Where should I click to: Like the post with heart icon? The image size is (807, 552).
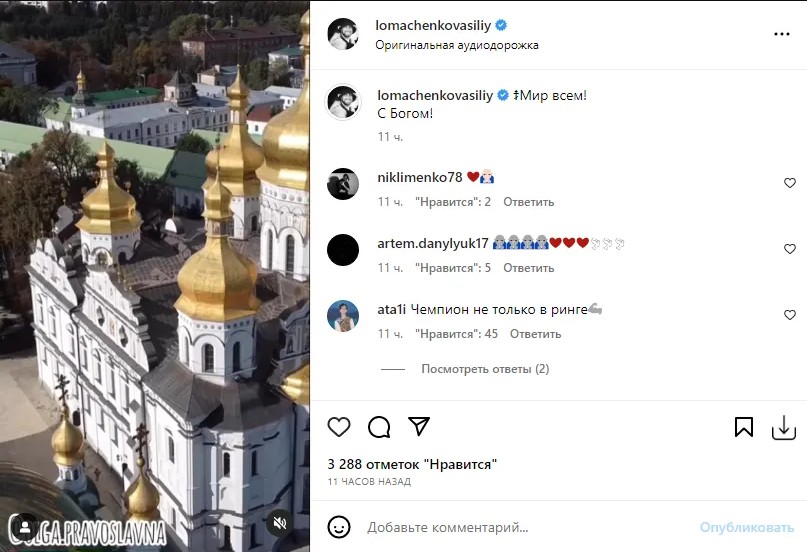339,427
